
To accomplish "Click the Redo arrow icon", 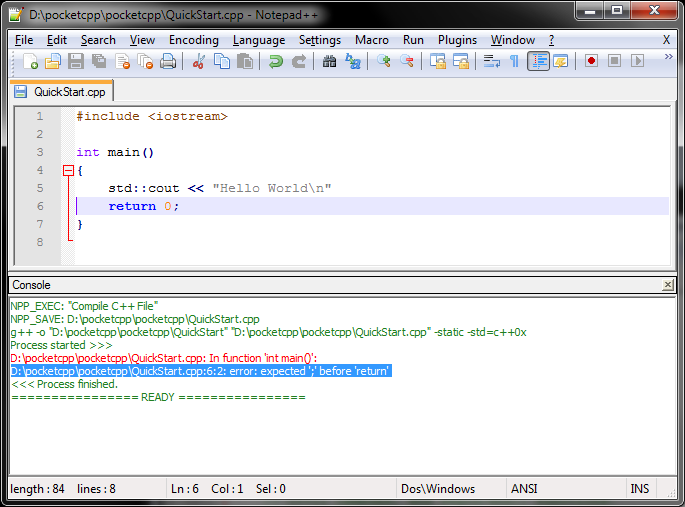I will click(x=299, y=61).
